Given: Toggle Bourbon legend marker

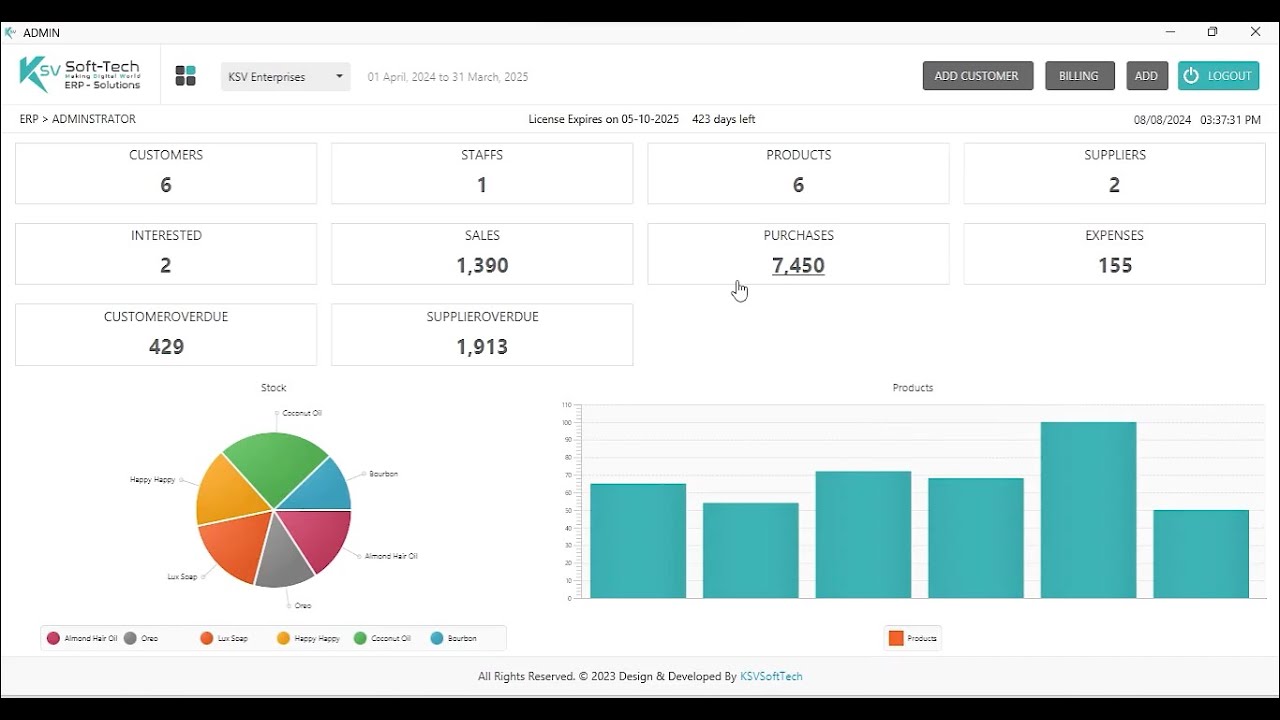Looking at the screenshot, I should pos(437,638).
